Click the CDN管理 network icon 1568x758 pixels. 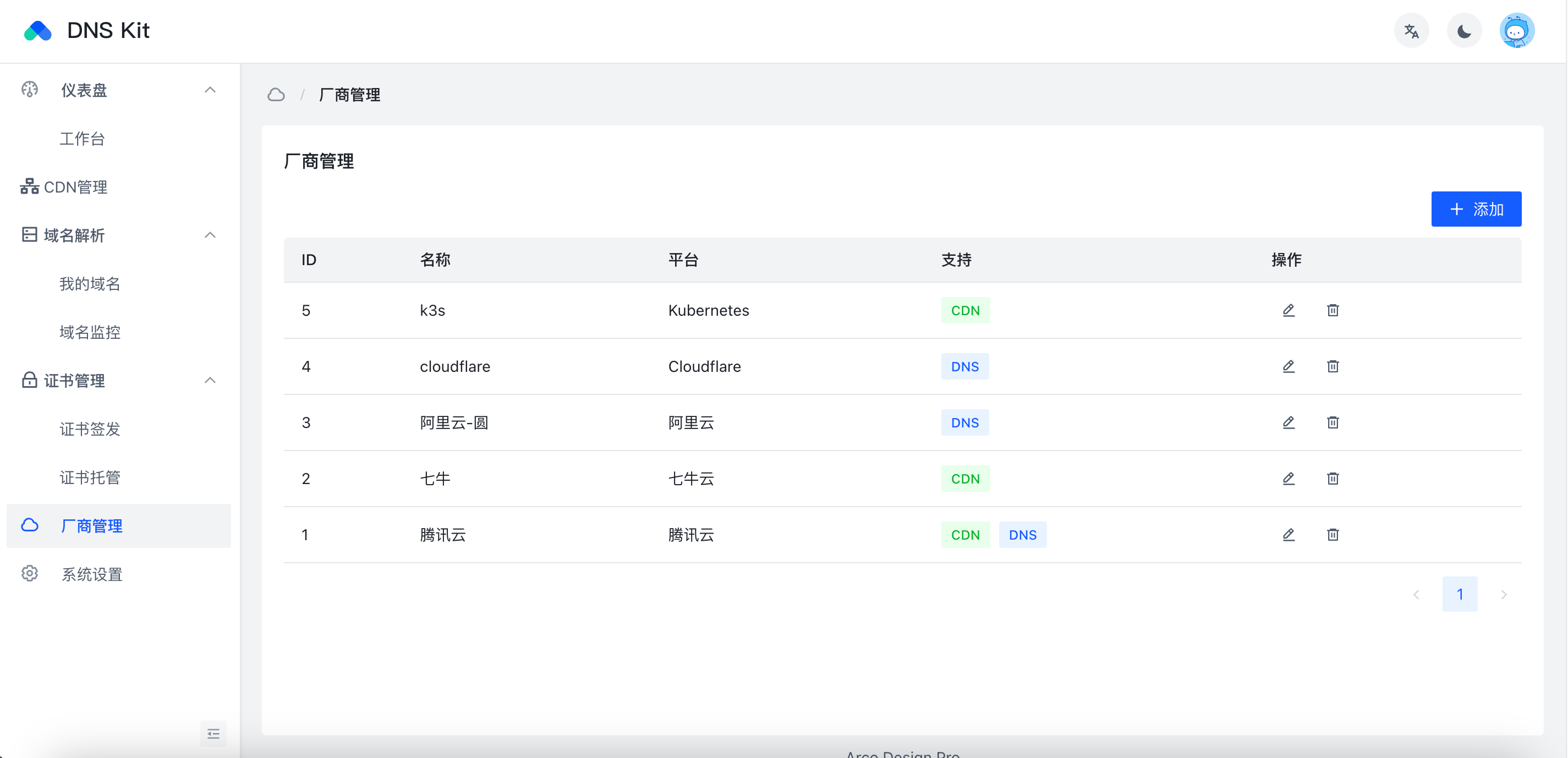[x=29, y=187]
